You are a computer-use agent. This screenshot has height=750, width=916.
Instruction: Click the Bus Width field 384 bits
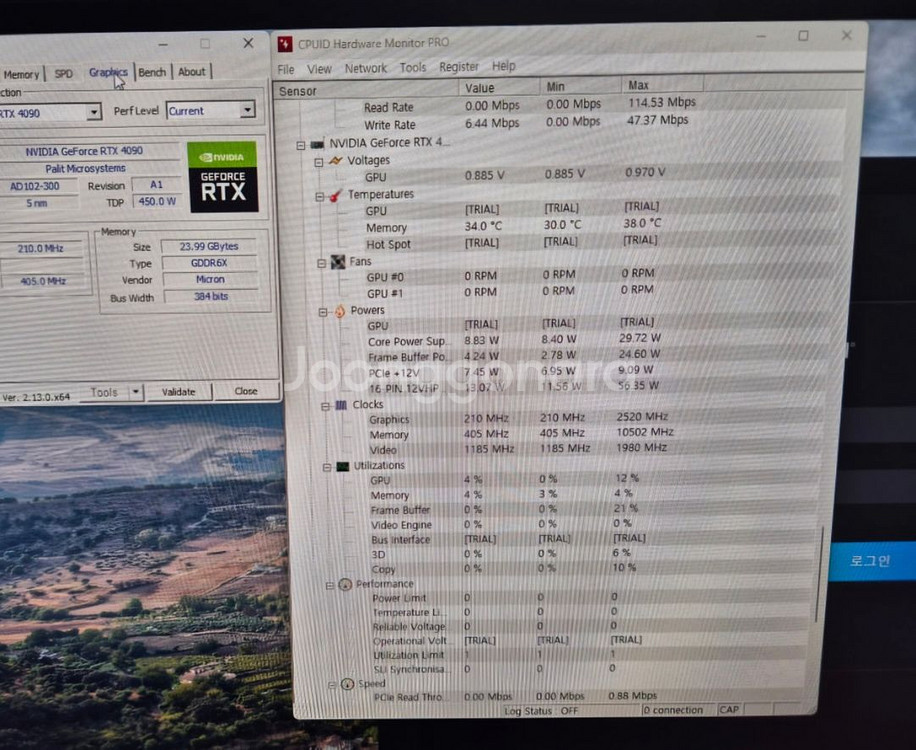pyautogui.click(x=211, y=297)
